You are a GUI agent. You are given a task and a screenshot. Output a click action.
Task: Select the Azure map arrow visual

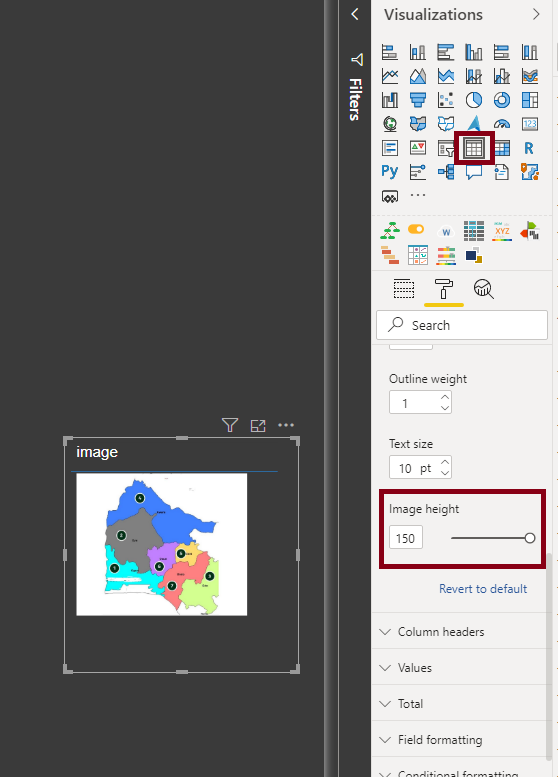(x=474, y=122)
